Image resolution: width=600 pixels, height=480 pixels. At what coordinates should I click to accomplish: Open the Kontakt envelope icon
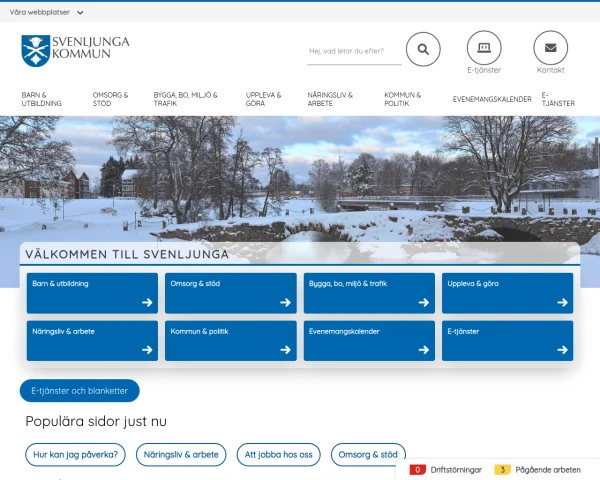coord(550,48)
